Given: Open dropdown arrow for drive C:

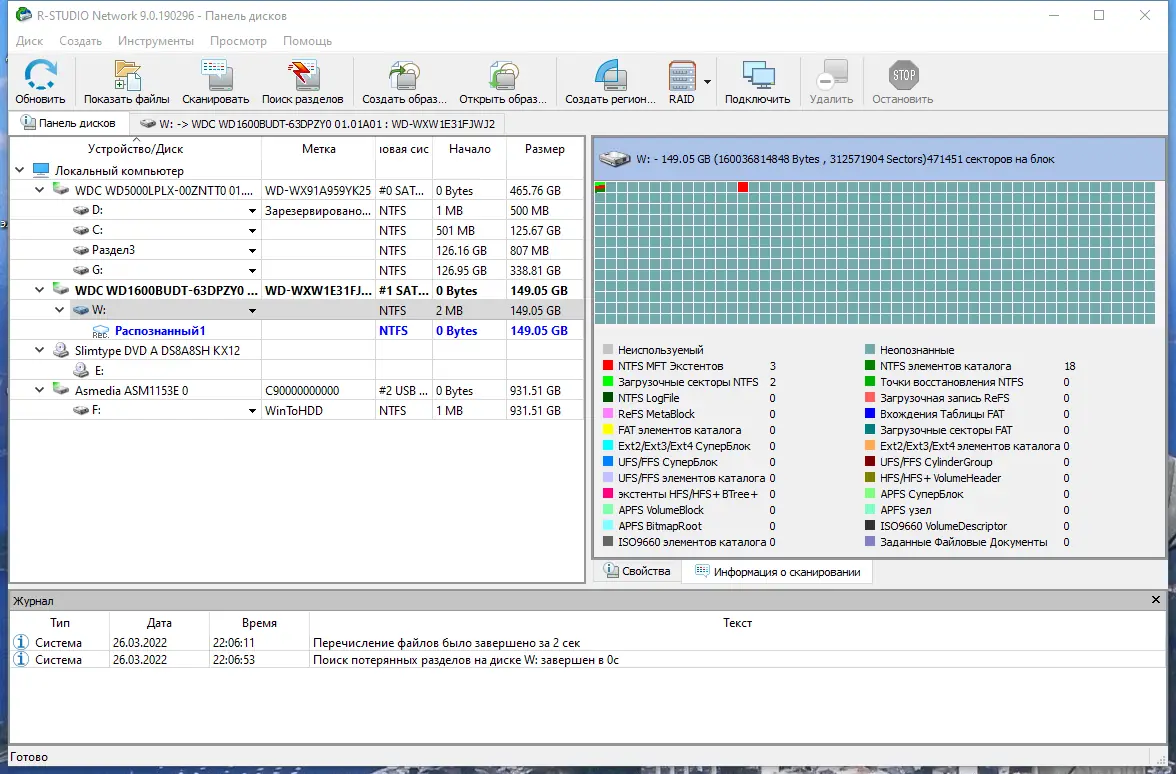Looking at the screenshot, I should coord(253,231).
